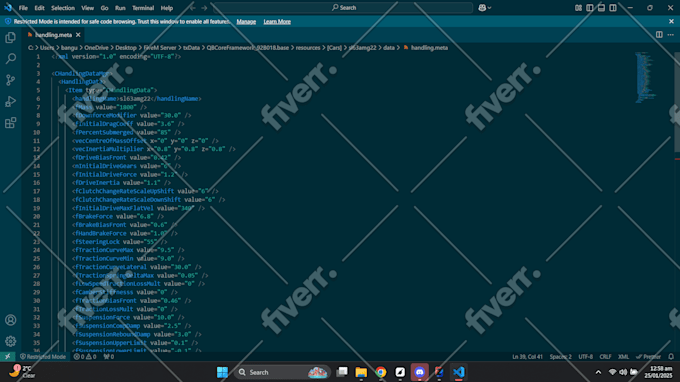The image size is (680, 382).
Task: Split the editor to the right
Action: pos(659,35)
